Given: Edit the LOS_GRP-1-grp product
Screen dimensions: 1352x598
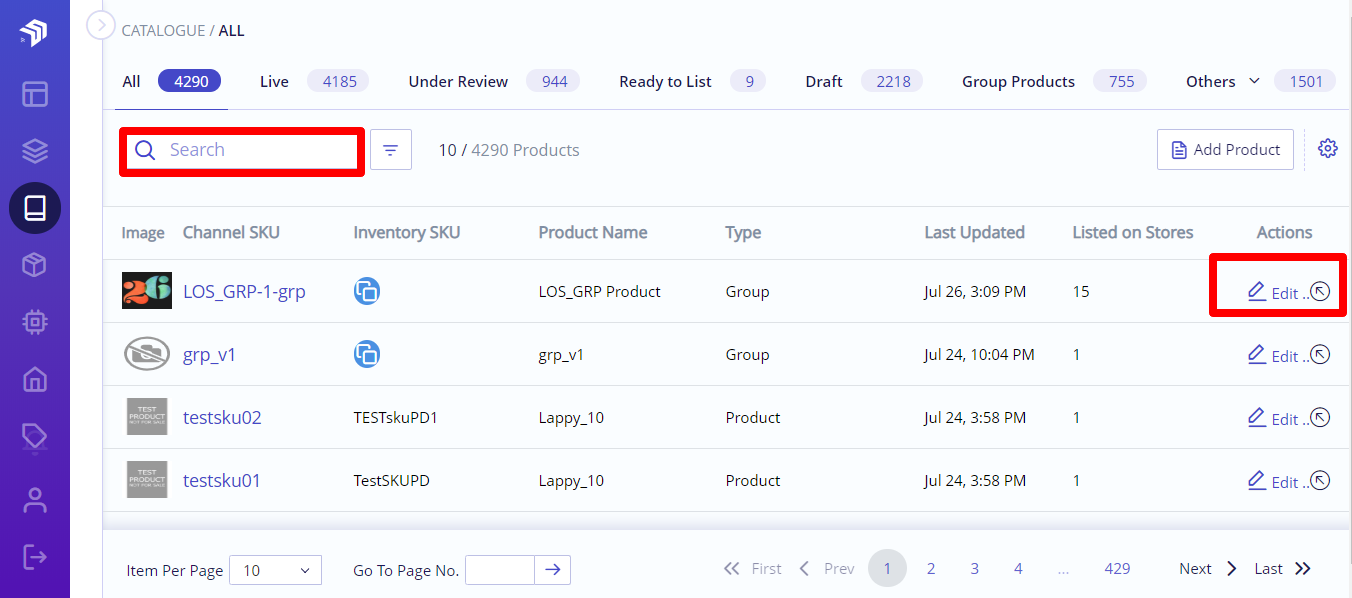Looking at the screenshot, I should click(1274, 293).
